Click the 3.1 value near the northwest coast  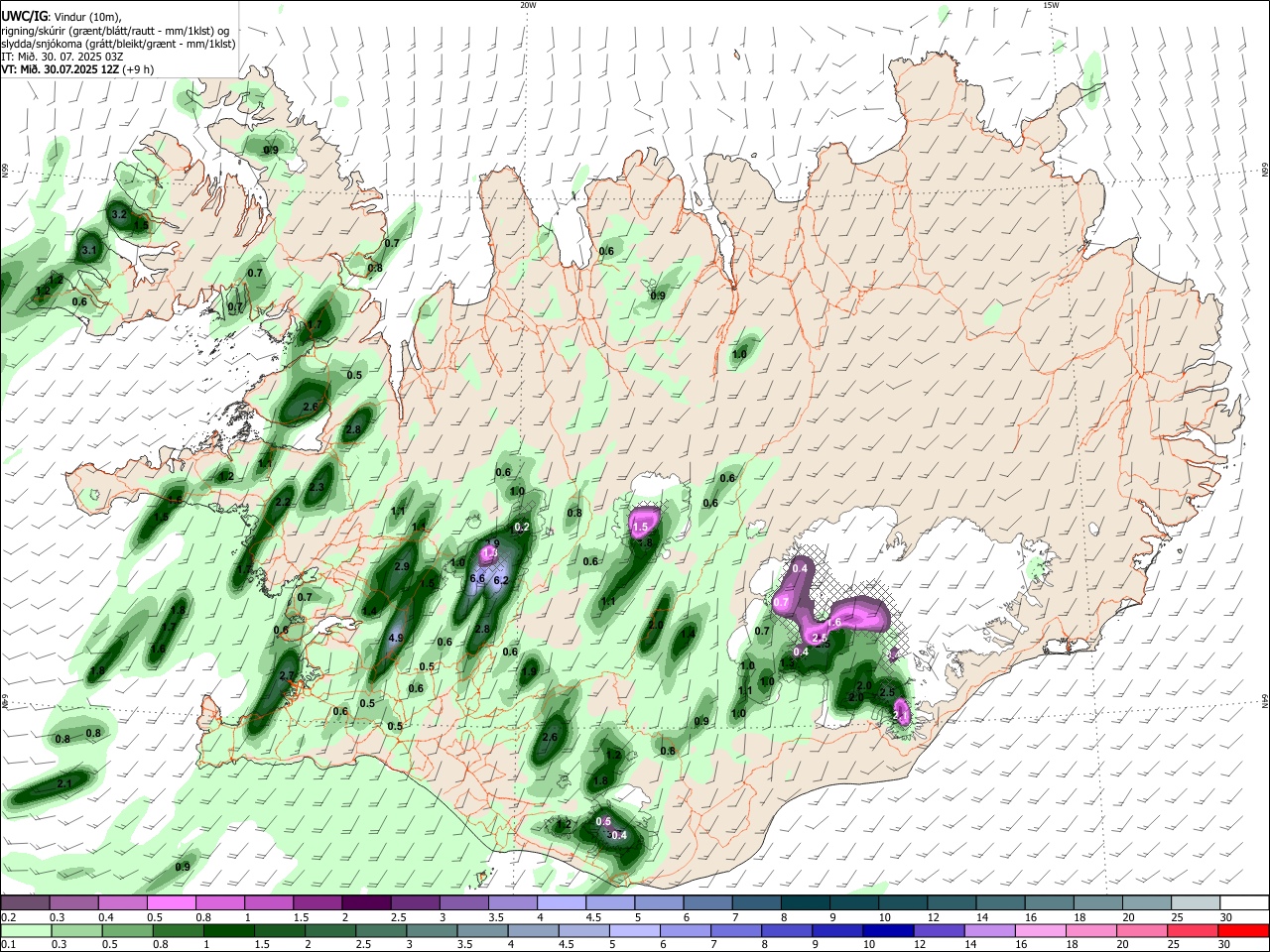89,250
